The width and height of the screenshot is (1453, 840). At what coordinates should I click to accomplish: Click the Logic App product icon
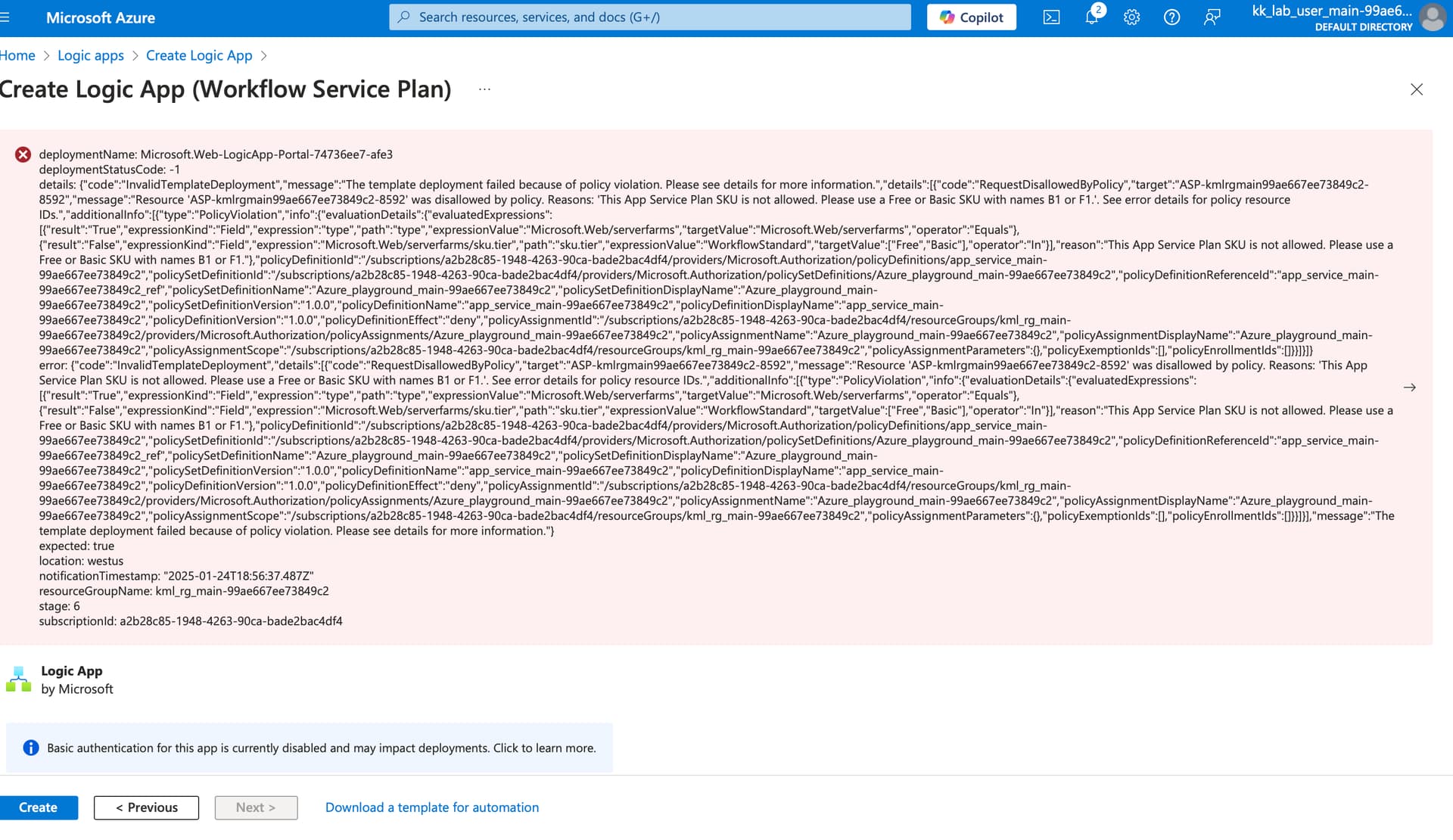point(18,680)
